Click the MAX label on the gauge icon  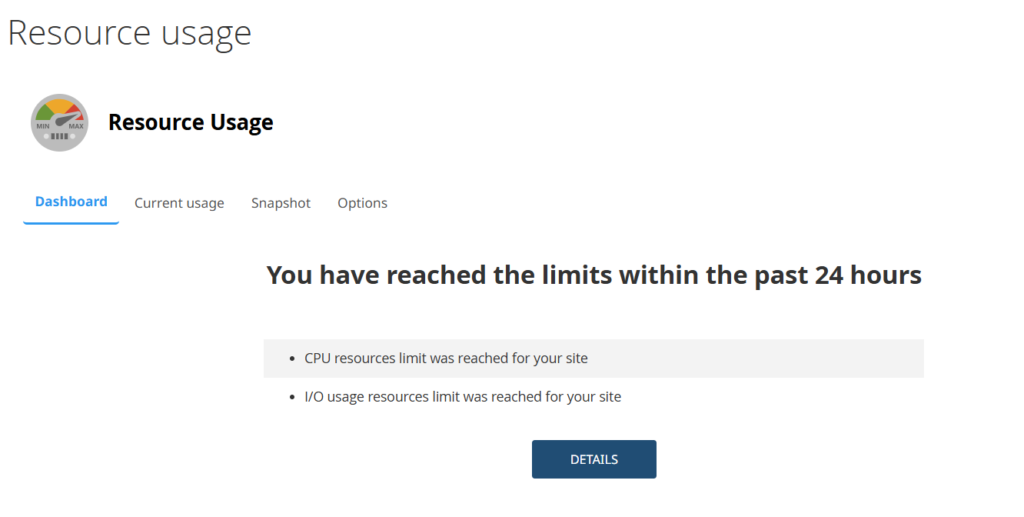pyautogui.click(x=76, y=126)
